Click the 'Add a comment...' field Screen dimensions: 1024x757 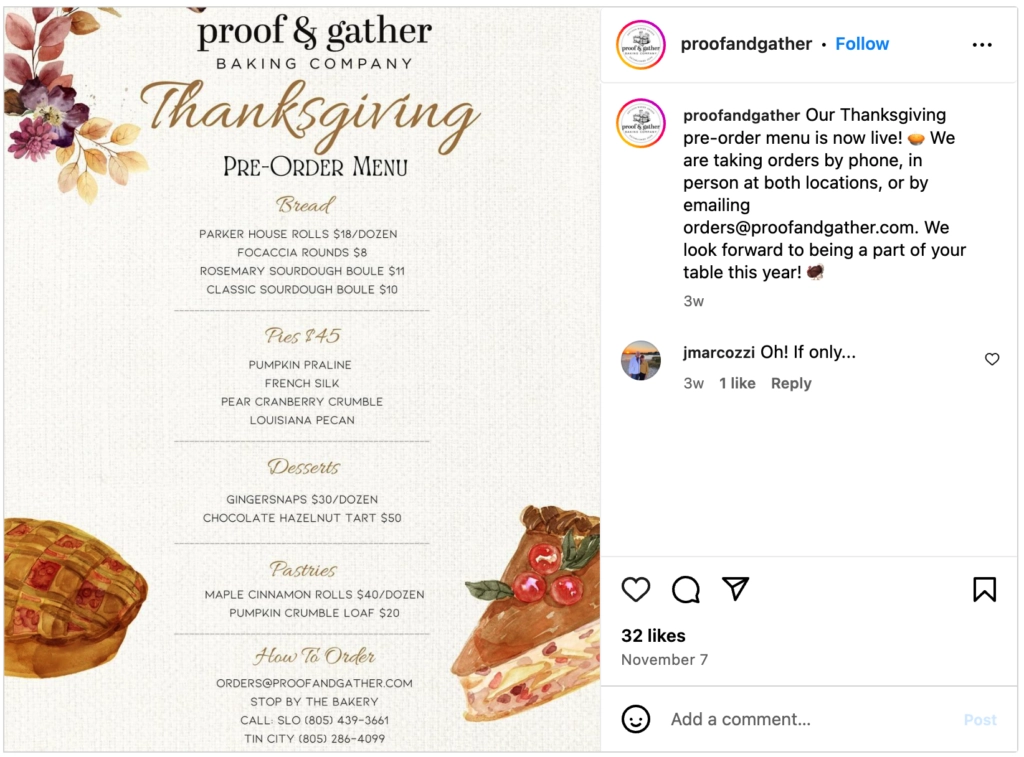pyautogui.click(x=800, y=719)
